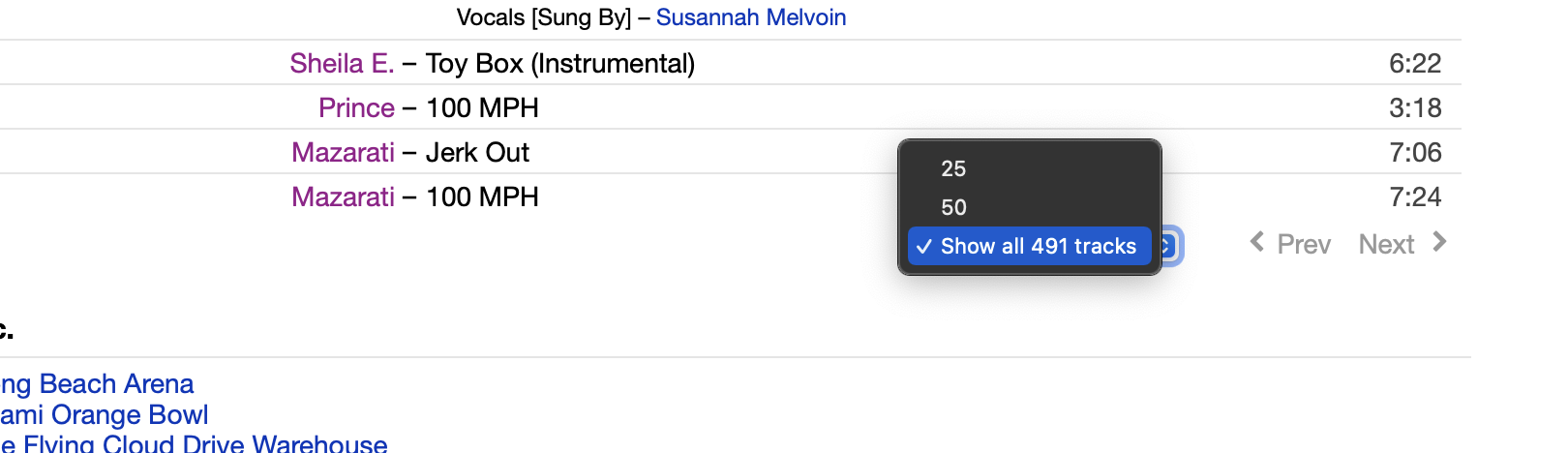Viewport: 1568px width, 453px height.
Task: Open the Prince artist link
Action: coord(356,108)
